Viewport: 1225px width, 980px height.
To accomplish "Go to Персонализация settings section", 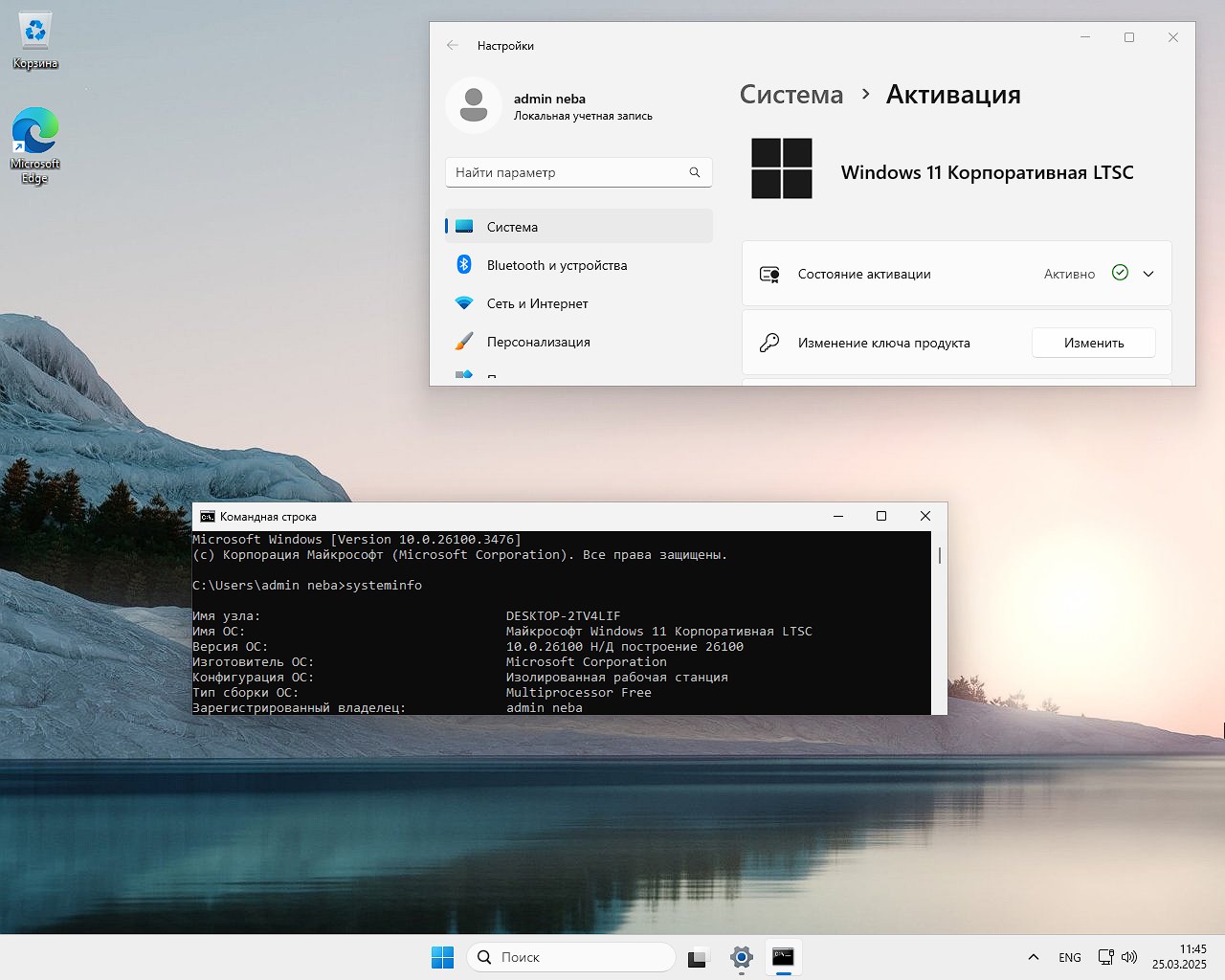I will pyautogui.click(x=538, y=342).
